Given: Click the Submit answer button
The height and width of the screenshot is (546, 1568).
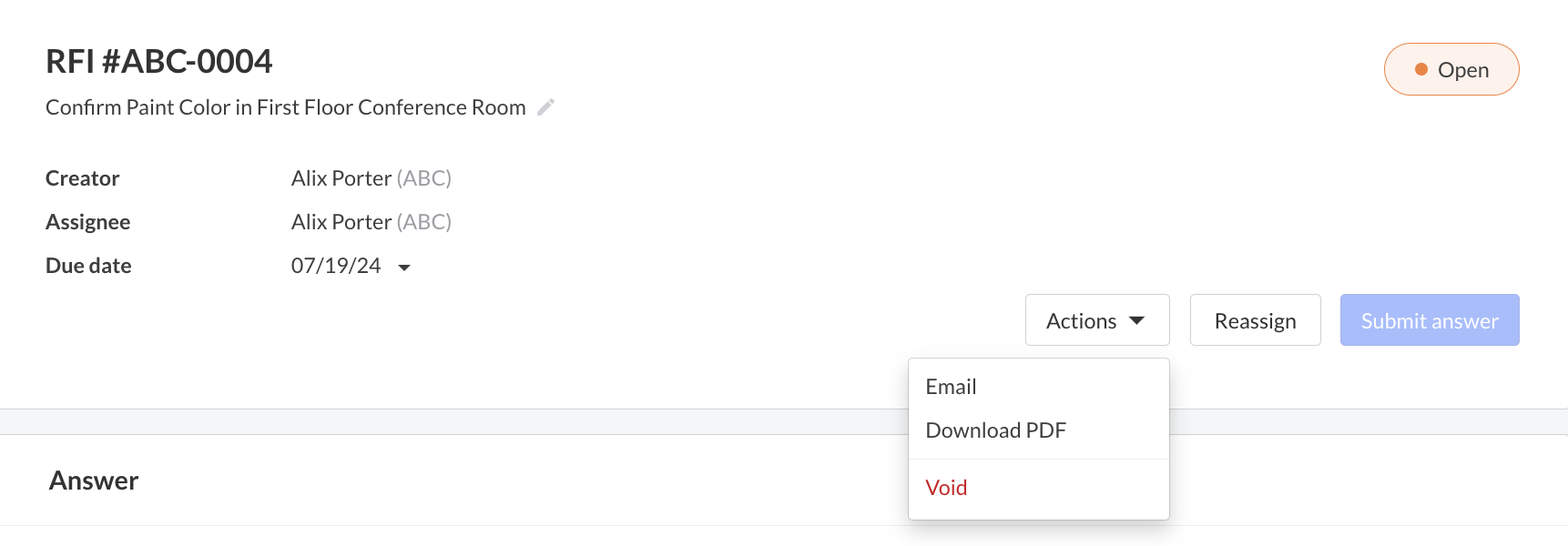Looking at the screenshot, I should [1429, 320].
